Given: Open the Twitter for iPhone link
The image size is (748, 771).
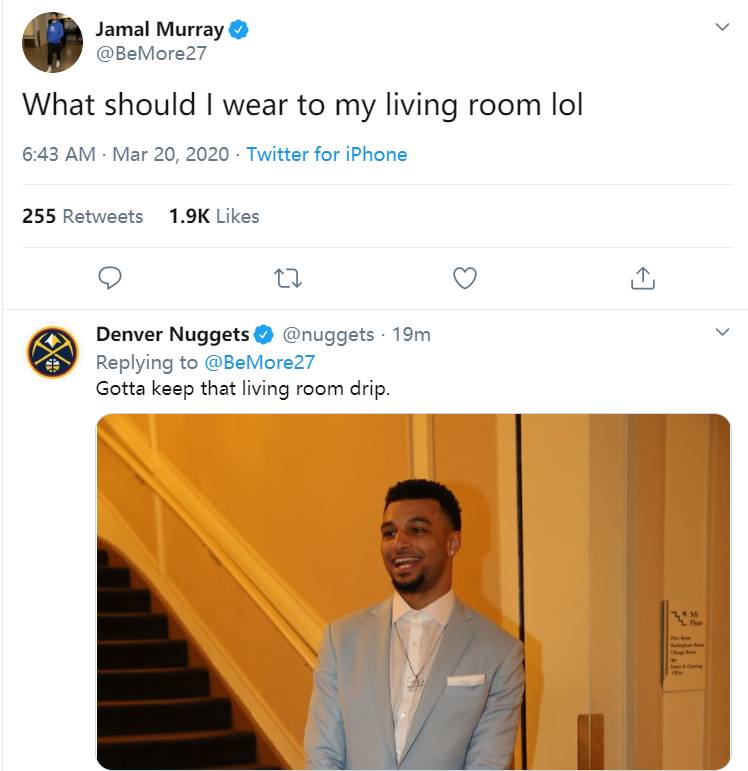Looking at the screenshot, I should [327, 154].
